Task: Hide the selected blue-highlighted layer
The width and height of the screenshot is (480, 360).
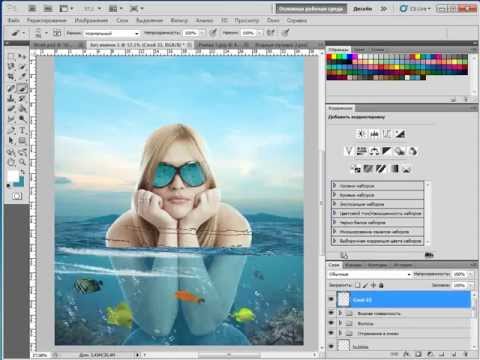Action: [x=331, y=299]
